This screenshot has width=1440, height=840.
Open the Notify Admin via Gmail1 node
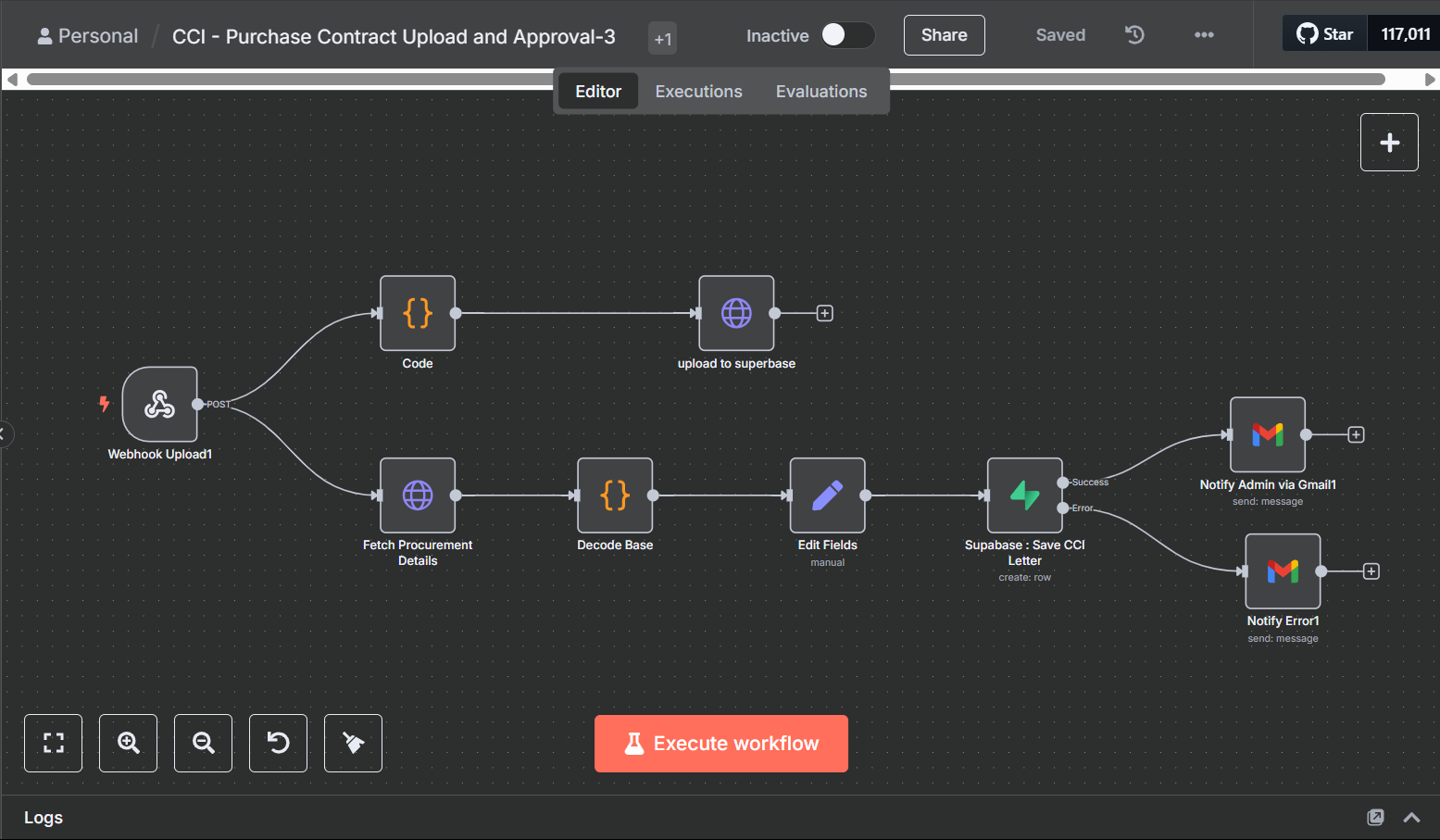(1267, 434)
